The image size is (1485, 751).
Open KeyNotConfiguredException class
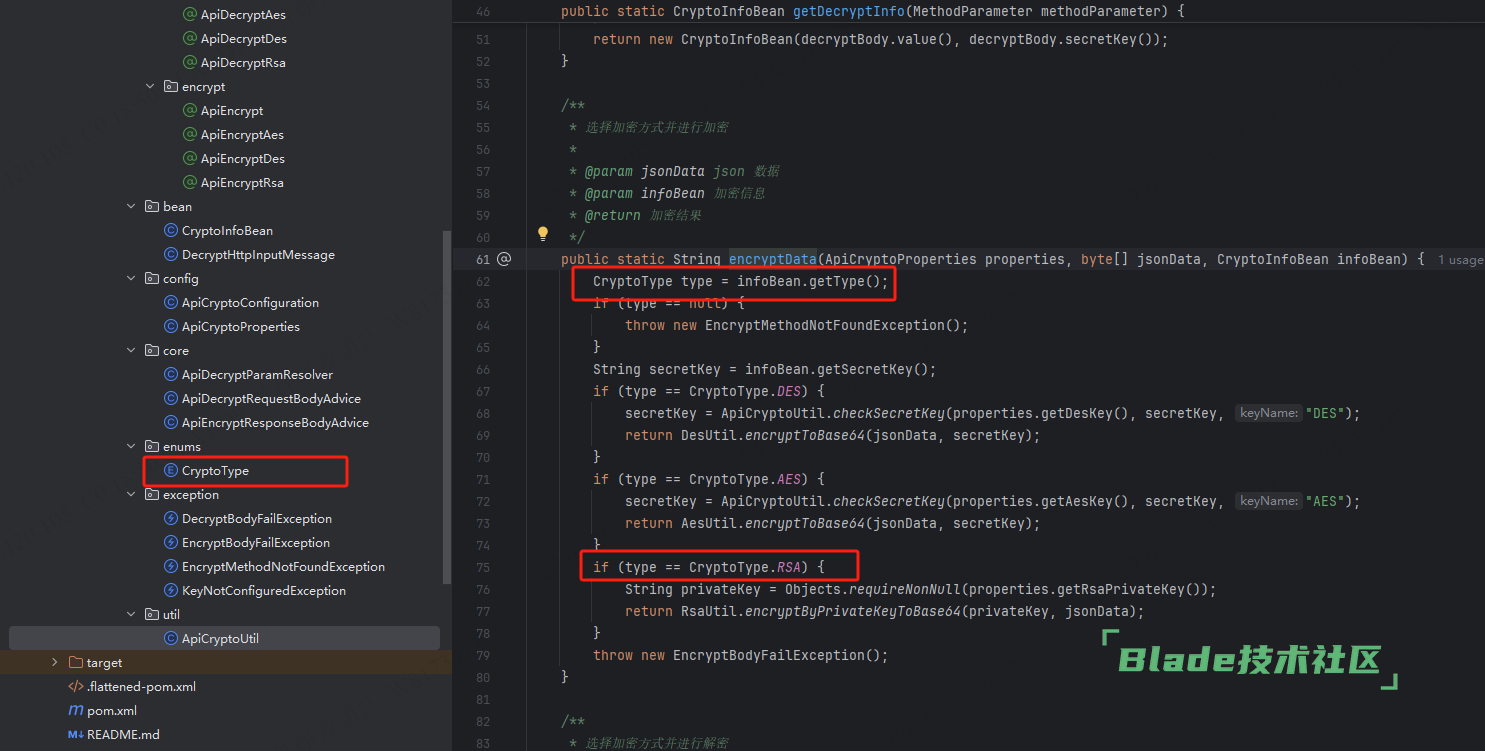(x=264, y=591)
